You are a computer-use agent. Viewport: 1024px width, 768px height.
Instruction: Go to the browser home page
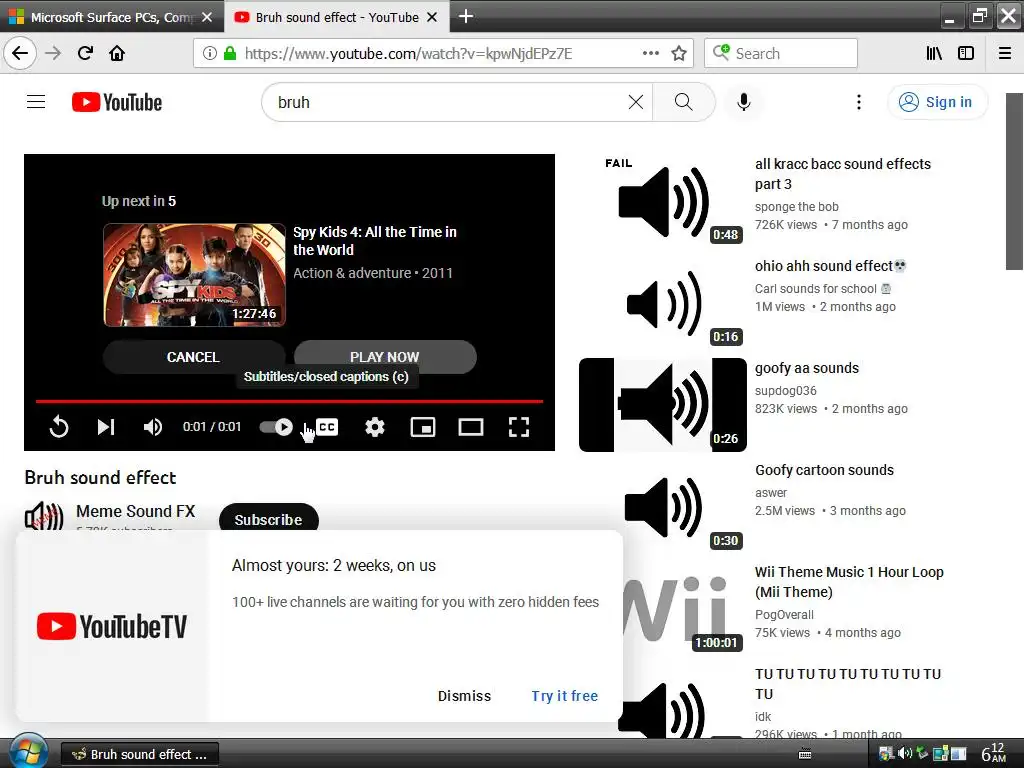click(117, 53)
